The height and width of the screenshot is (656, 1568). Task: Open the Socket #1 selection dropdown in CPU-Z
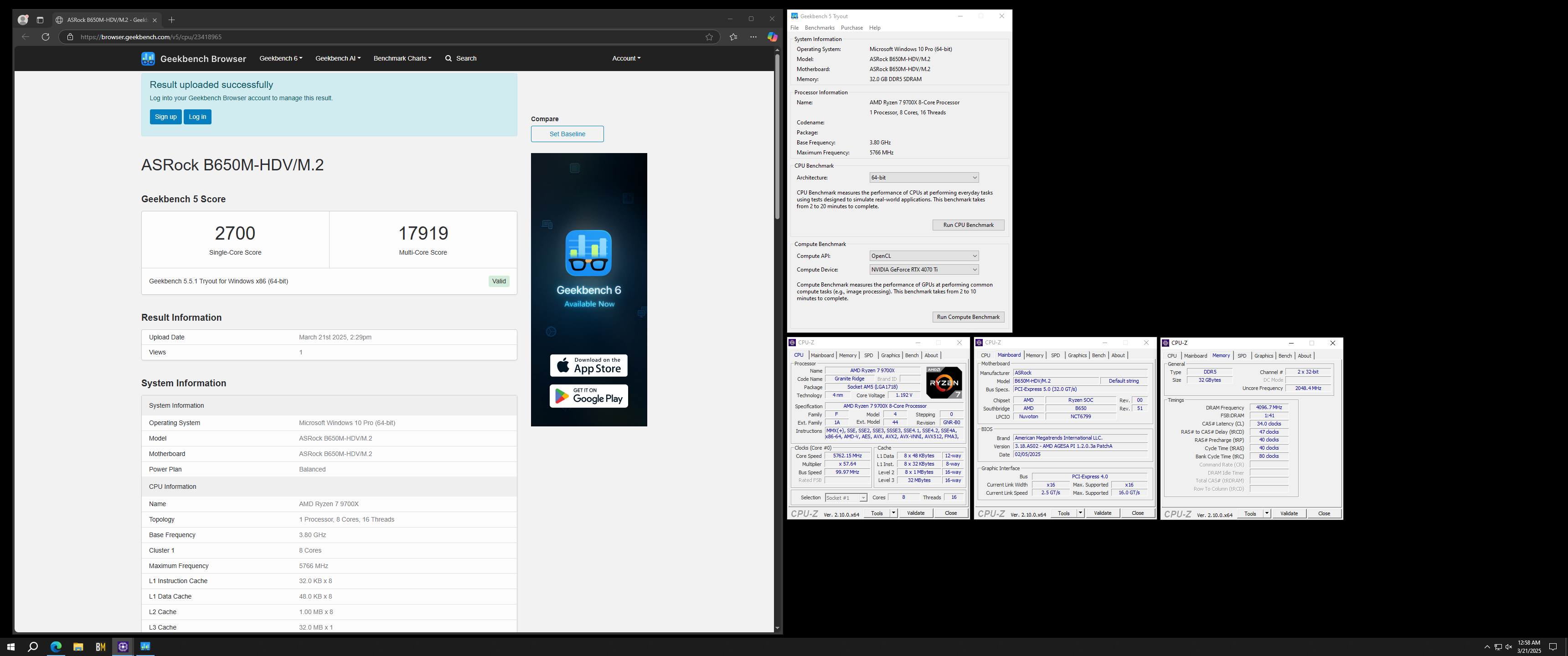tap(846, 498)
